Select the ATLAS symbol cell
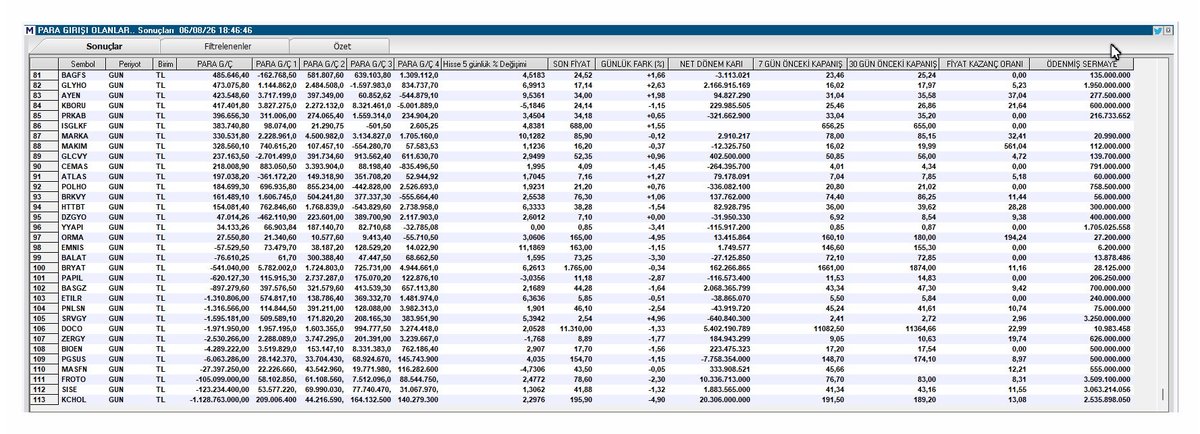This screenshot has width=1200, height=434. pyautogui.click(x=81, y=176)
